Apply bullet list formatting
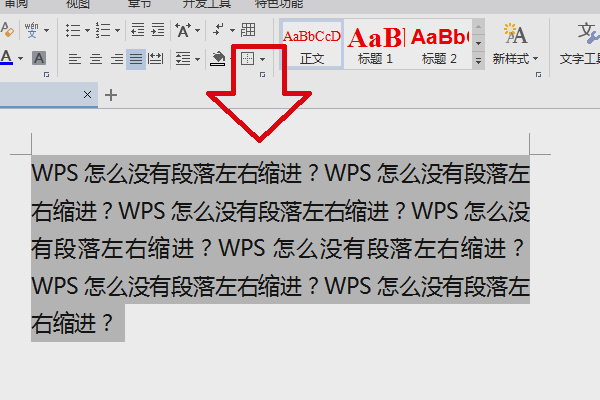This screenshot has width=600, height=400. 73,30
